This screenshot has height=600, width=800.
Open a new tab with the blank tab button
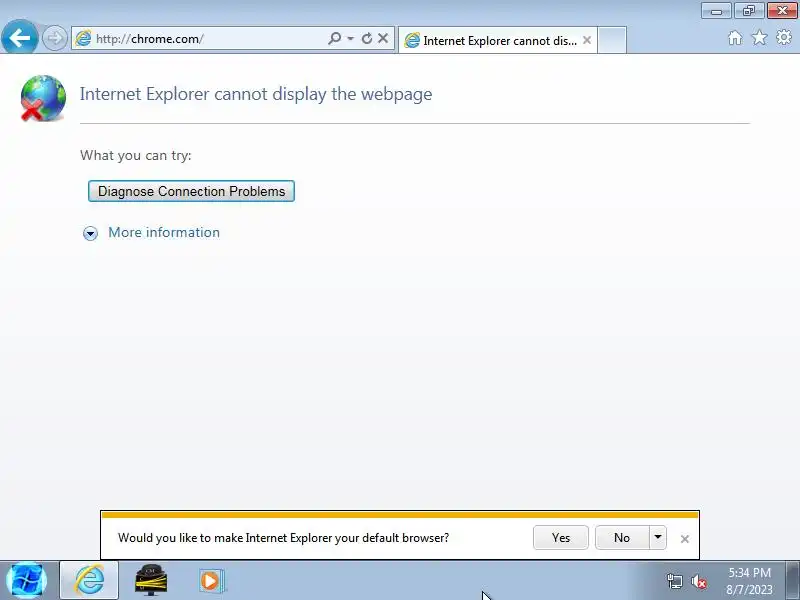pos(612,40)
